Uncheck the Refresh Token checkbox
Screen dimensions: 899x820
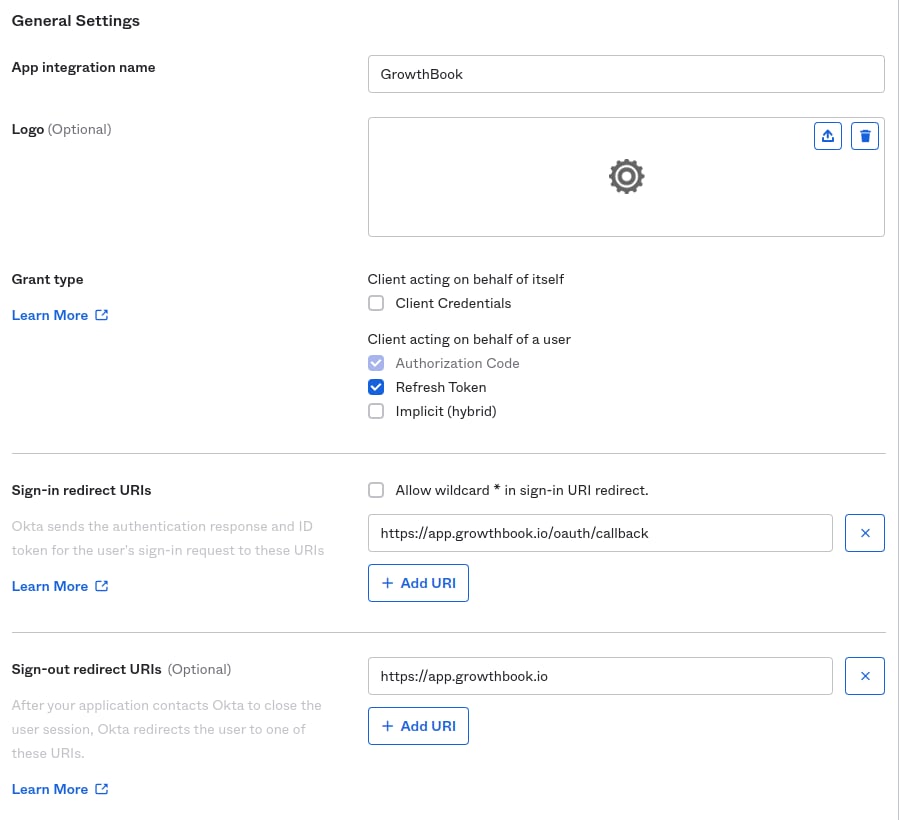pos(376,387)
